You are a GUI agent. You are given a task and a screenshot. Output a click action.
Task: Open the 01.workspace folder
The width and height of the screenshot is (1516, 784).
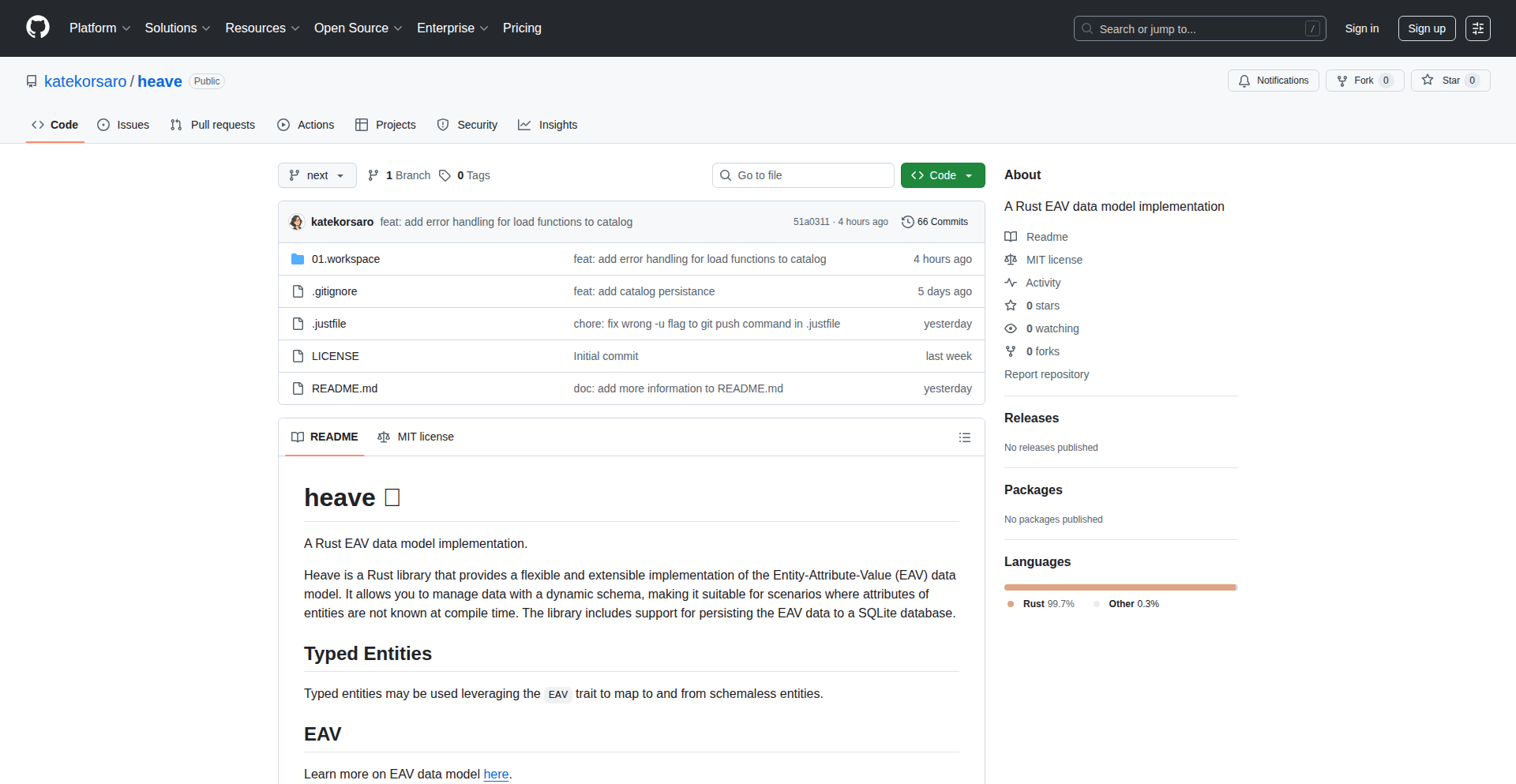(345, 259)
